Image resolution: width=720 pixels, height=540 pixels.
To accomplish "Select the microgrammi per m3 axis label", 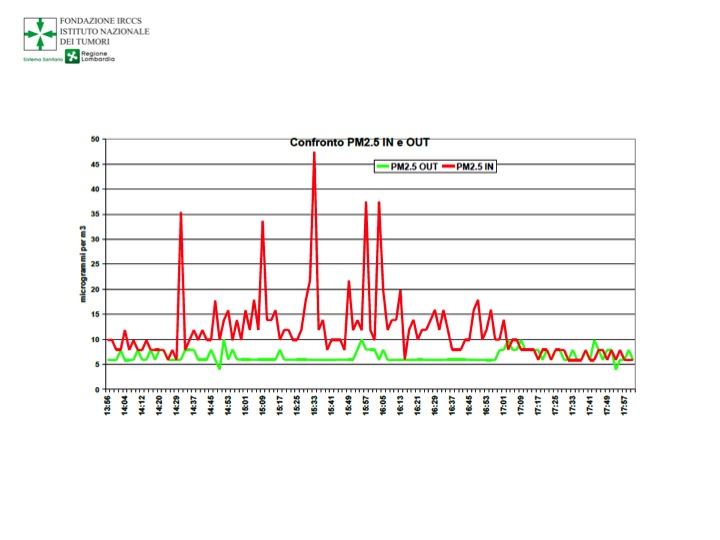I will [x=84, y=263].
